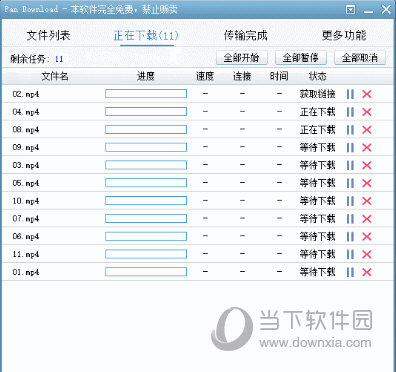
Task: Select the 11.mp4 file name
Action: [x=26, y=254]
